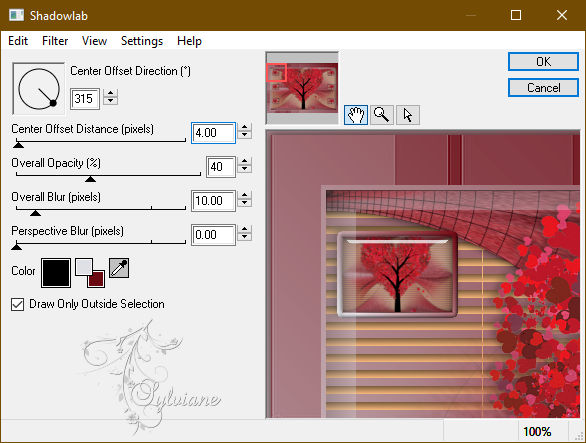This screenshot has width=586, height=443.
Task: Click the Shadowlab title bar icon
Action: (x=16, y=15)
